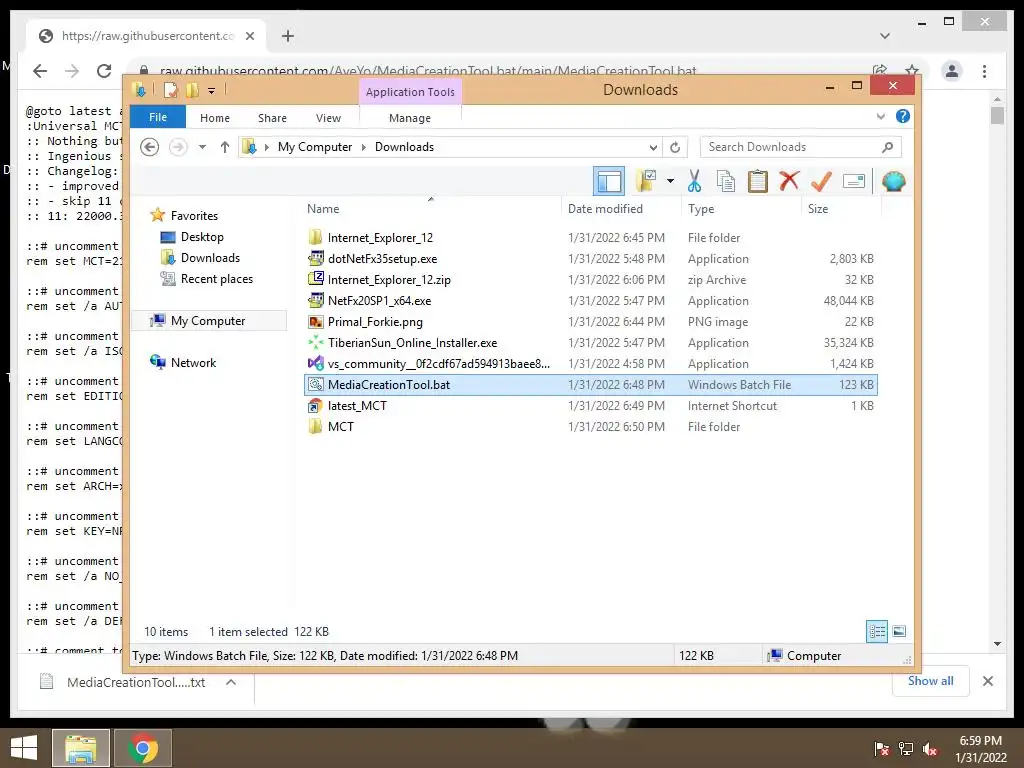Click the search magnifier icon

click(x=887, y=147)
